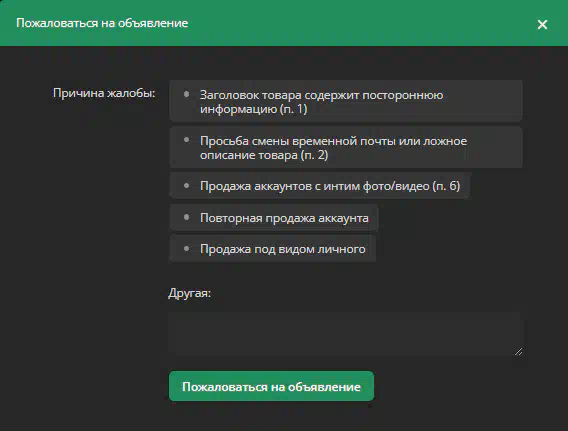Pick the "Повторная продажа аккаунта" option label
Viewport: 568px width, 431px height.
(284, 218)
